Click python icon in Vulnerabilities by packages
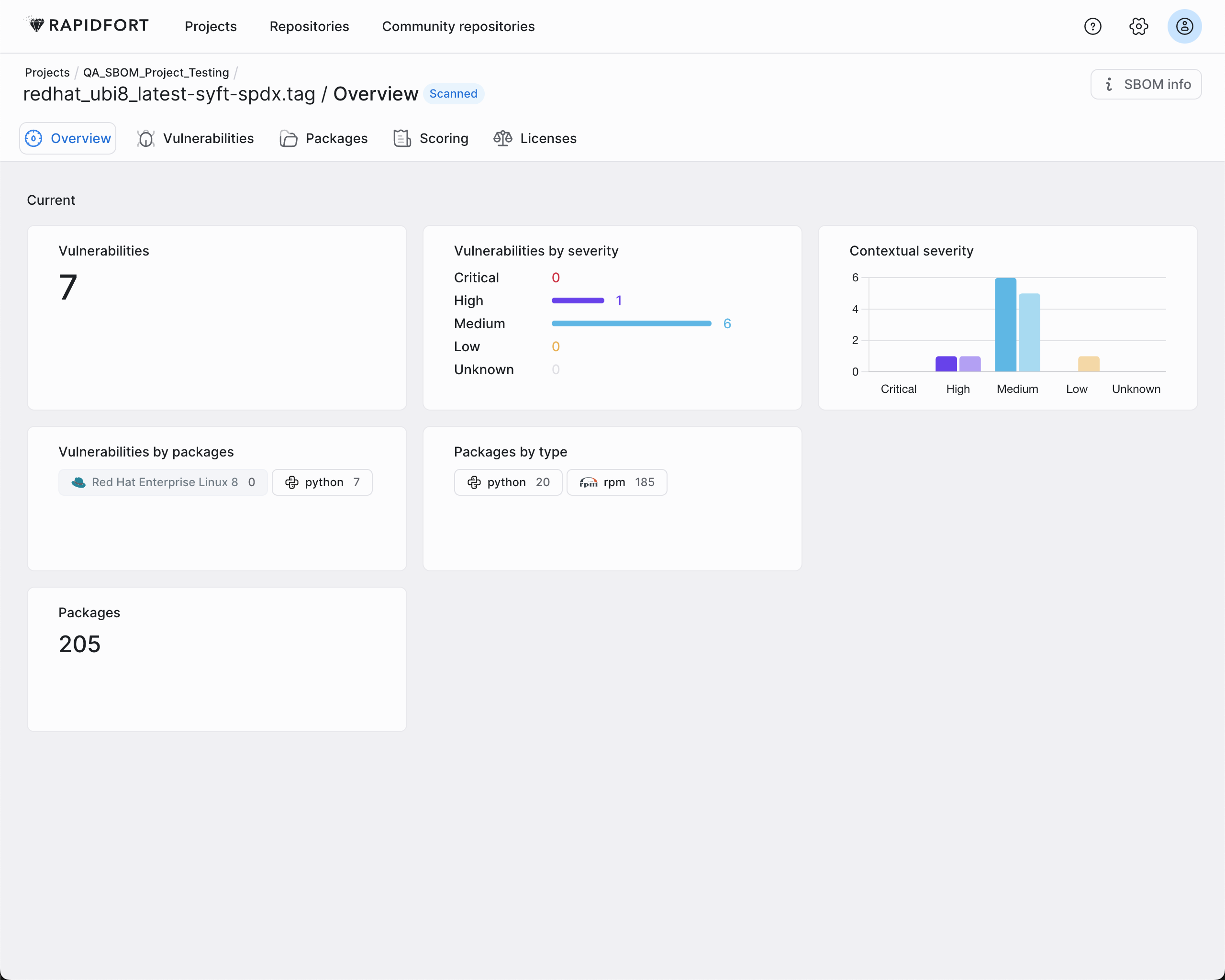Viewport: 1225px width, 980px height. [291, 482]
